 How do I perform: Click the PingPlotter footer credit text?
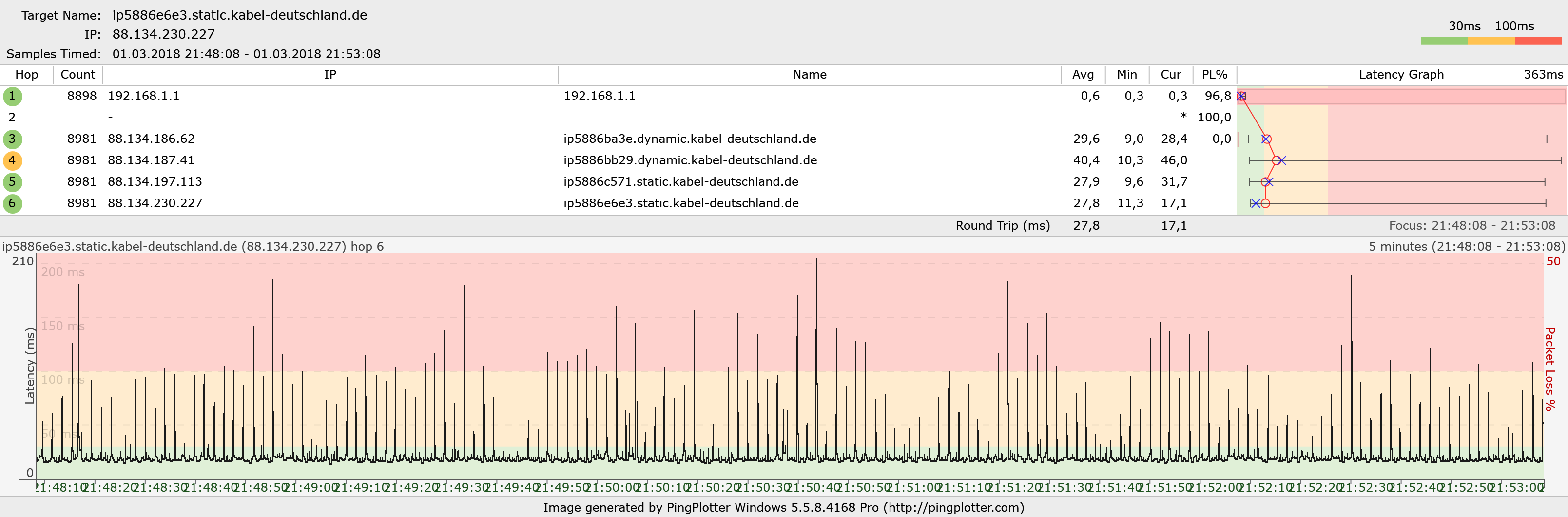click(x=783, y=508)
